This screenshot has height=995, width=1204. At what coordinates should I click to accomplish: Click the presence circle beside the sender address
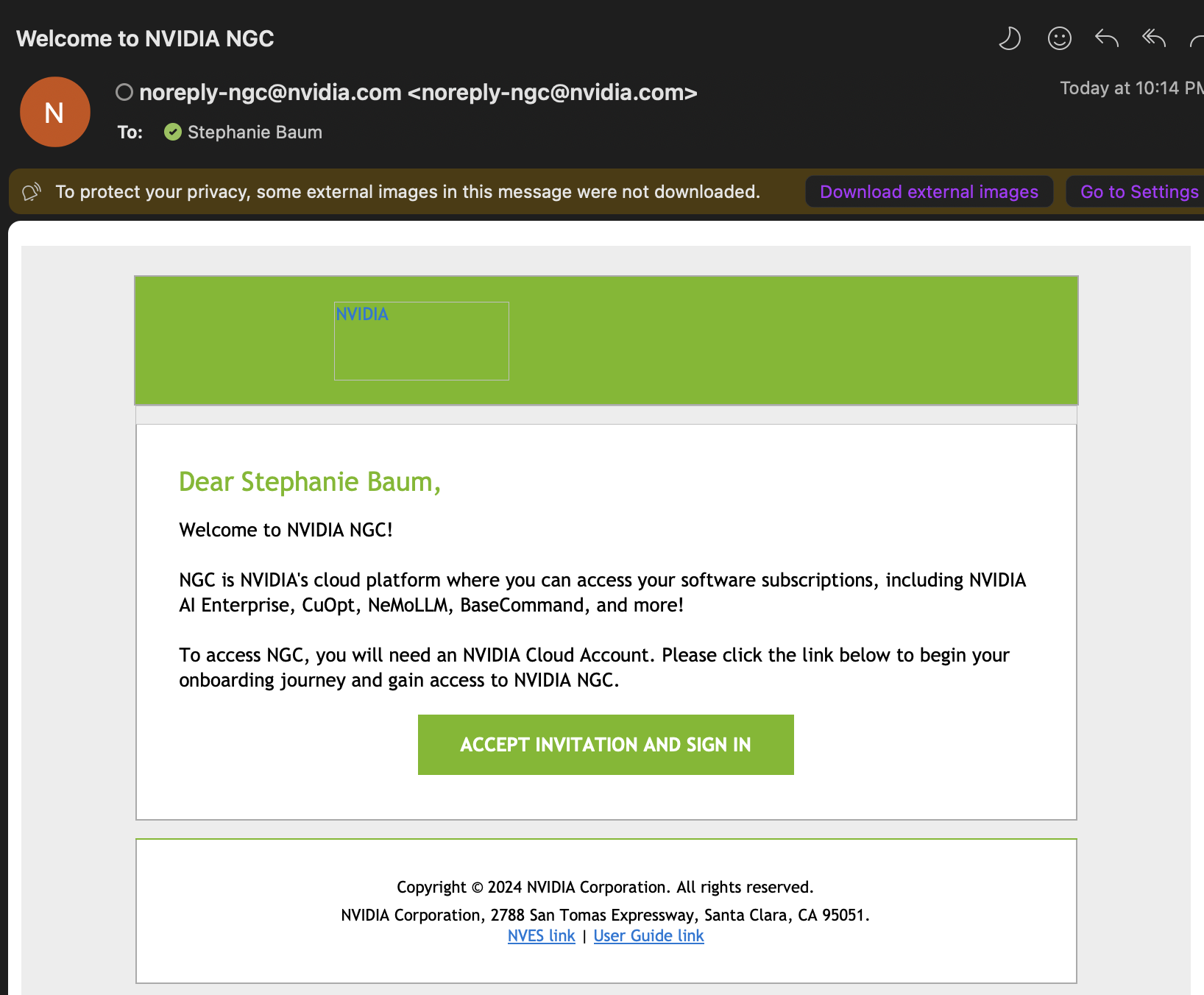tap(124, 92)
